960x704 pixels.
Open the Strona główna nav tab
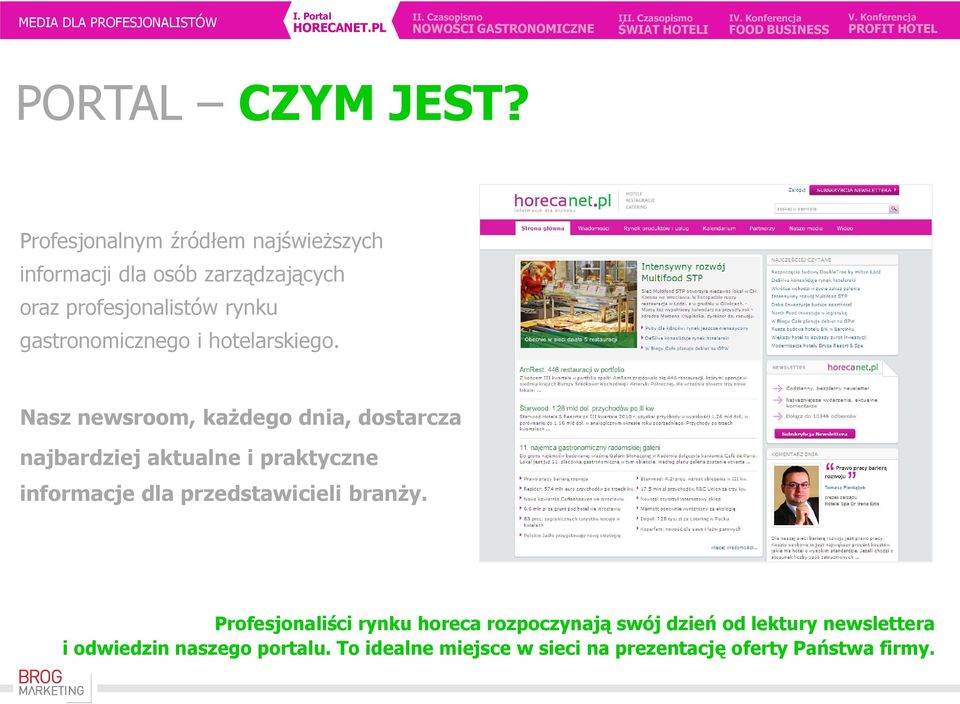[x=542, y=228]
